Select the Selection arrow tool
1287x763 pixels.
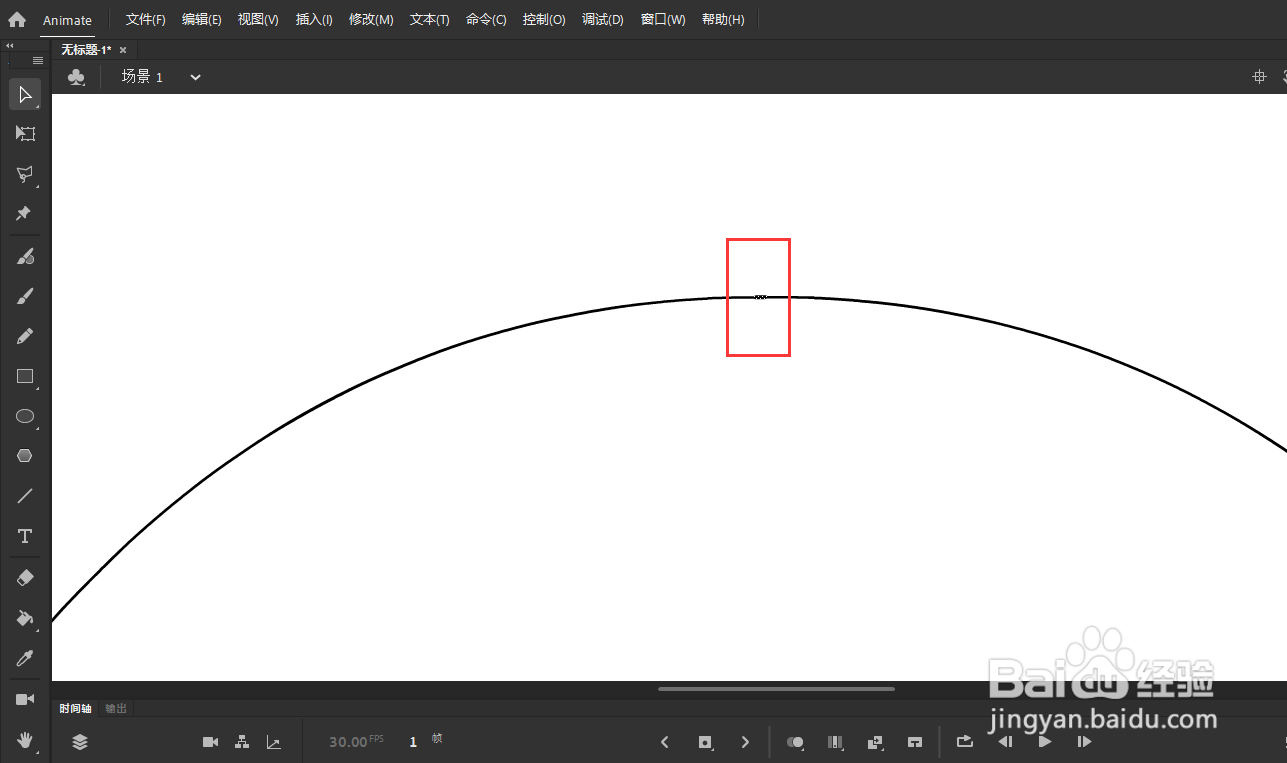click(25, 95)
